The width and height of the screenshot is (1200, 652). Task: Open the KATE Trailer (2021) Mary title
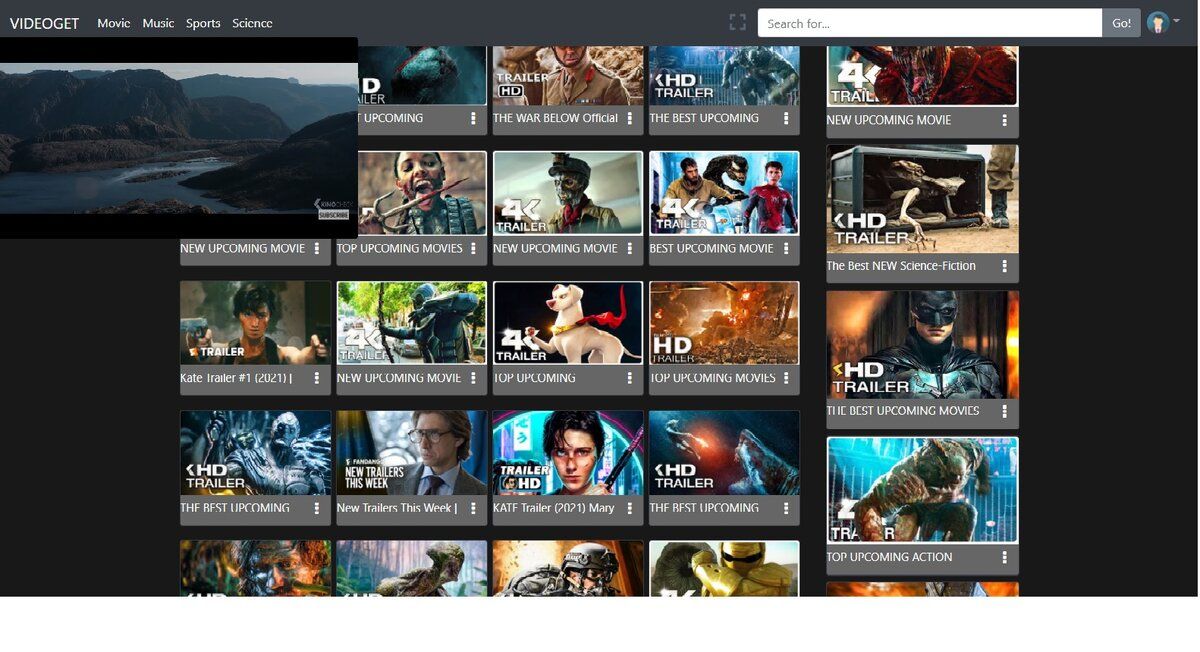[x=554, y=508]
